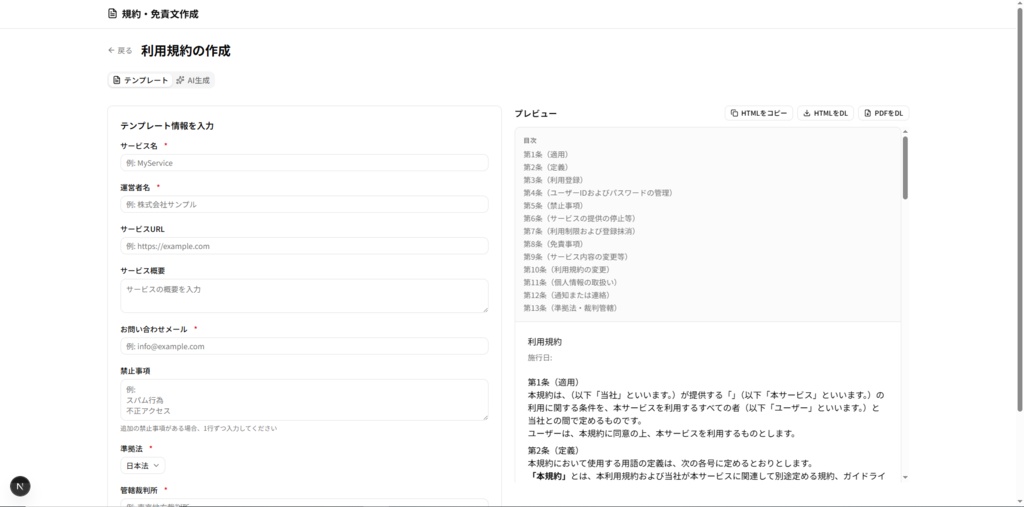Focus the サービス名 input field

[304, 163]
